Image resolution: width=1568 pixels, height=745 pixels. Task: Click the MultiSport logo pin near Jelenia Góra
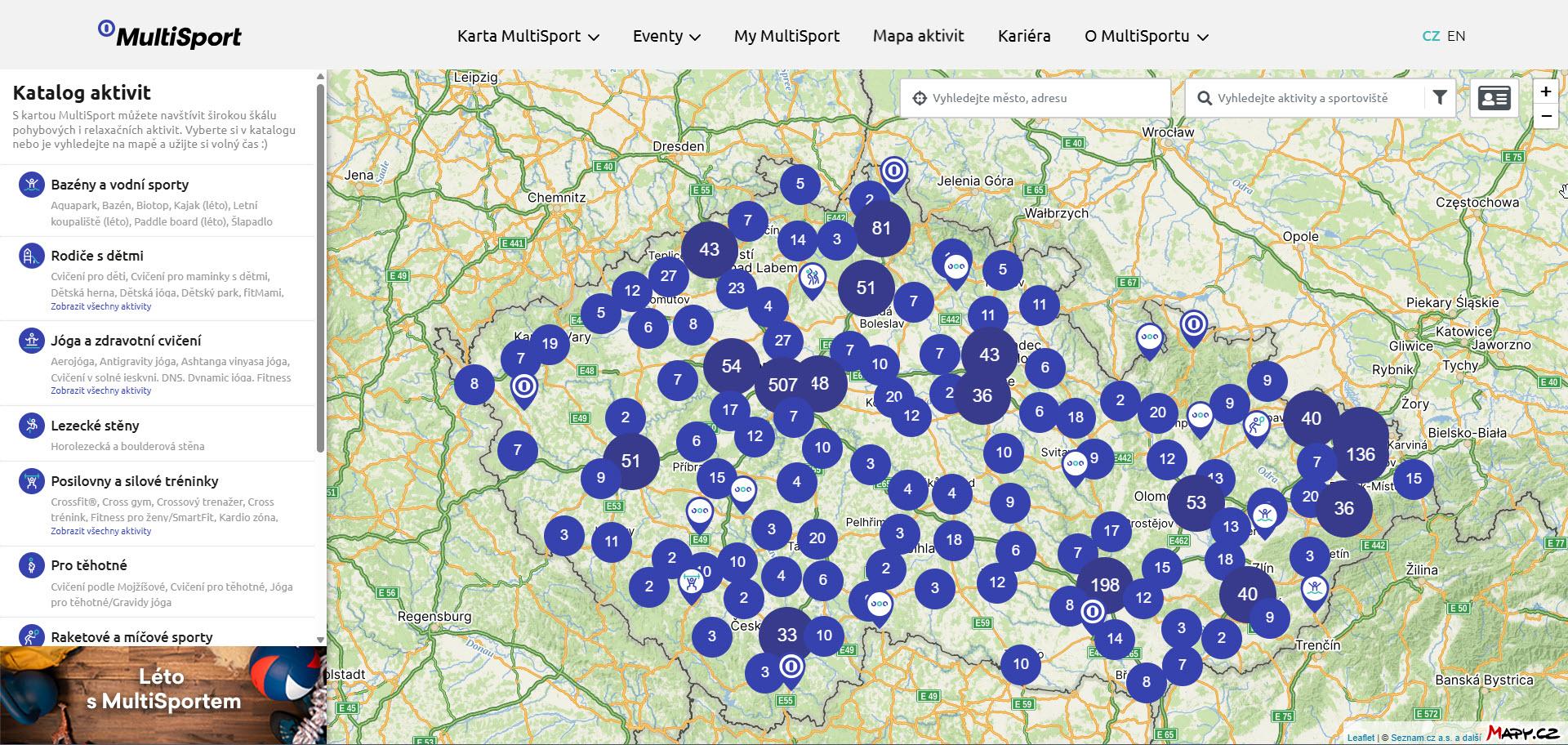coord(894,174)
